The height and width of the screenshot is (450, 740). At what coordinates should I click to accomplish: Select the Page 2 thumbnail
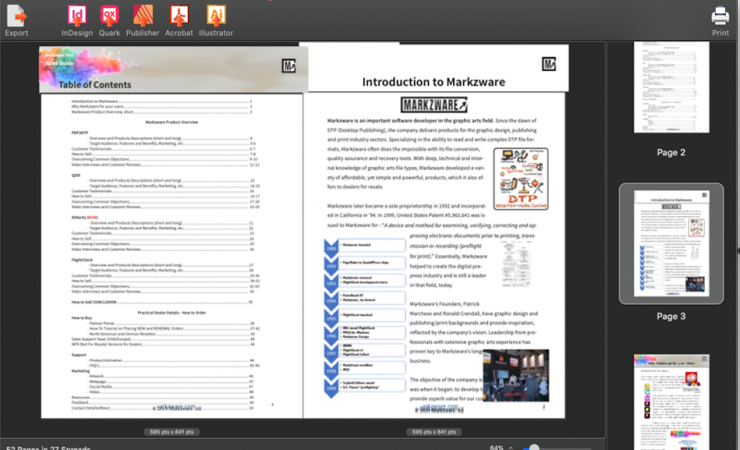point(670,93)
